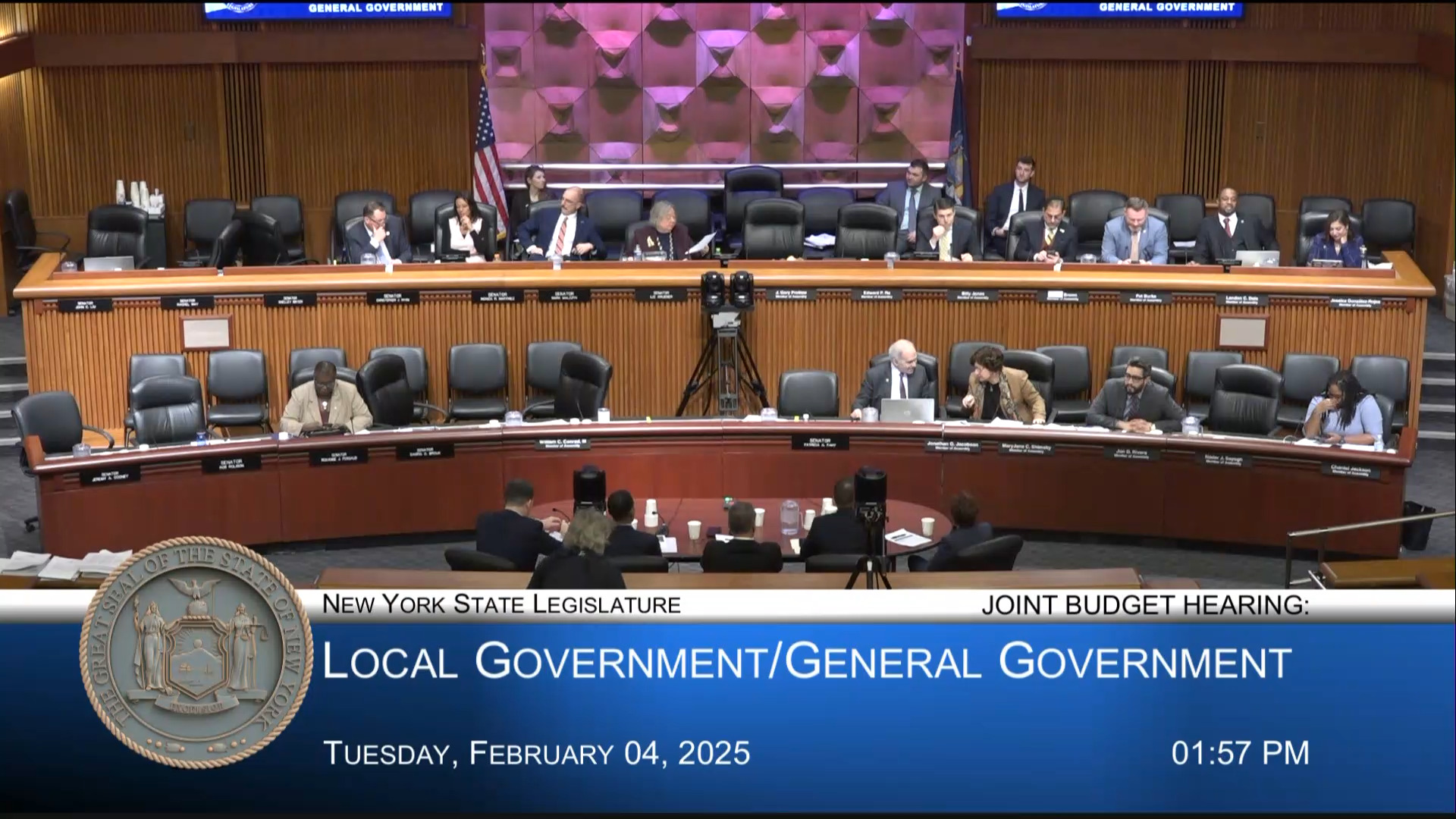Click the top-left General Government display screen

coord(328,9)
